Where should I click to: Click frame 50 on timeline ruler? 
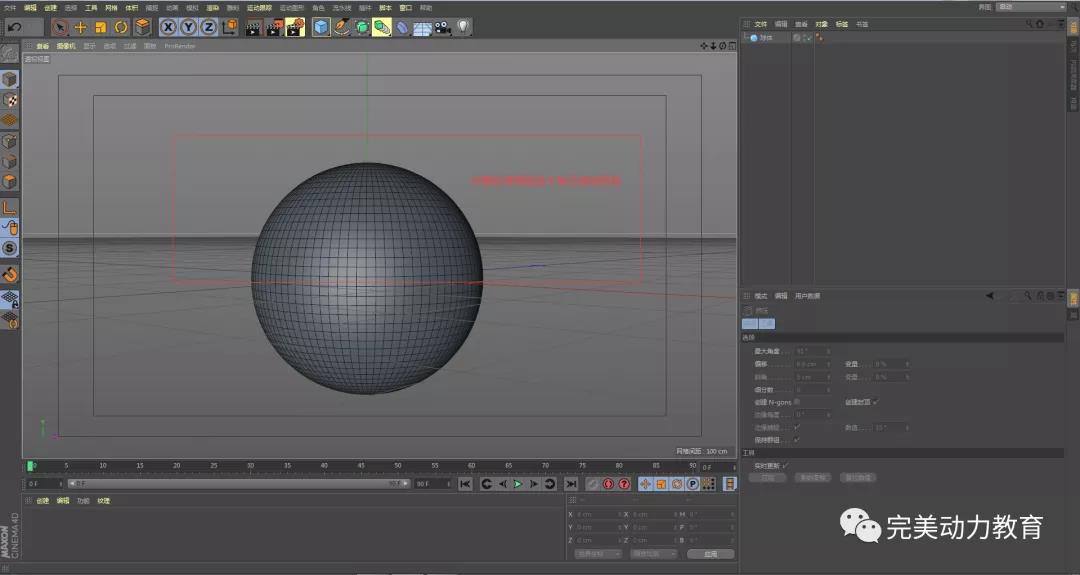(x=397, y=466)
